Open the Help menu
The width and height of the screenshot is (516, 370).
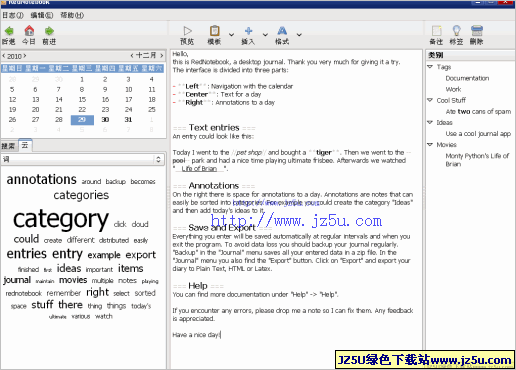pos(72,15)
